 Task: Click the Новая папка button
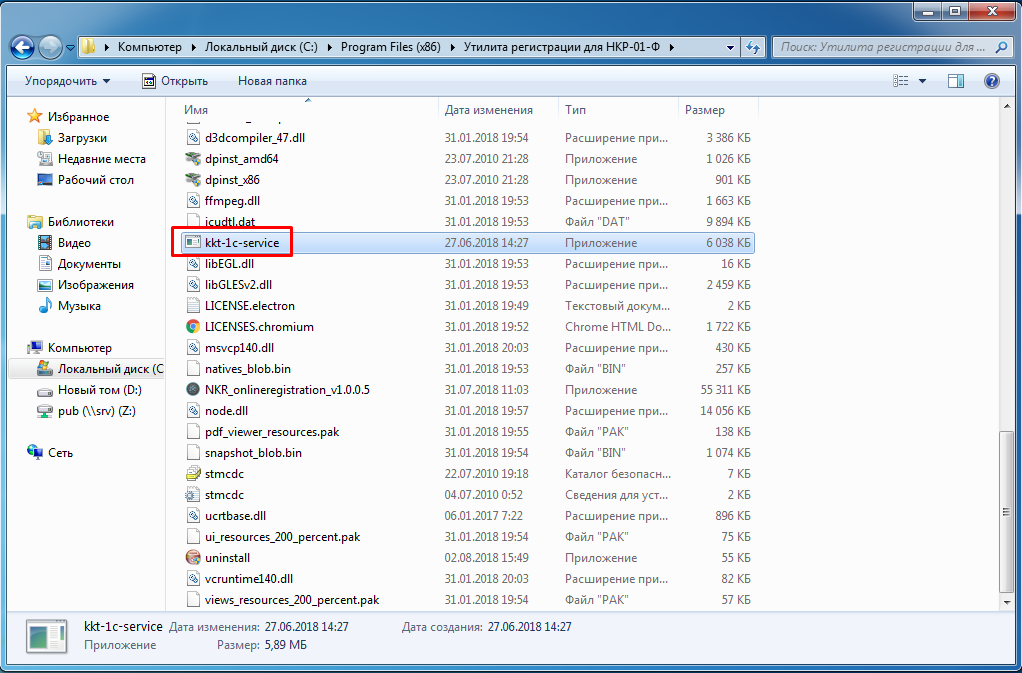coord(272,81)
